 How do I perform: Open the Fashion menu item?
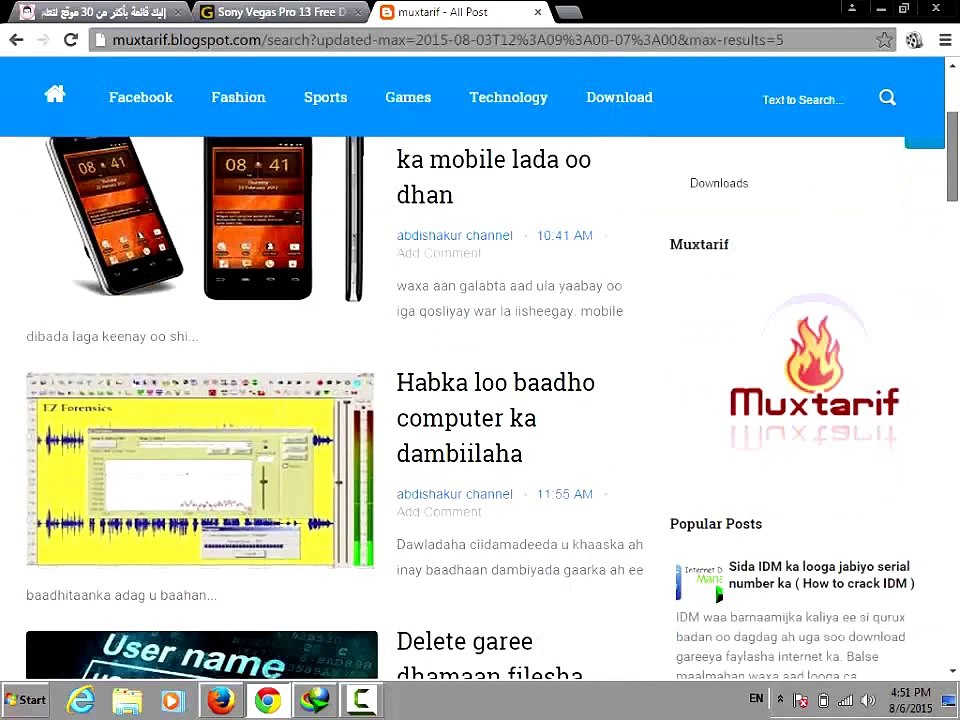(x=238, y=97)
